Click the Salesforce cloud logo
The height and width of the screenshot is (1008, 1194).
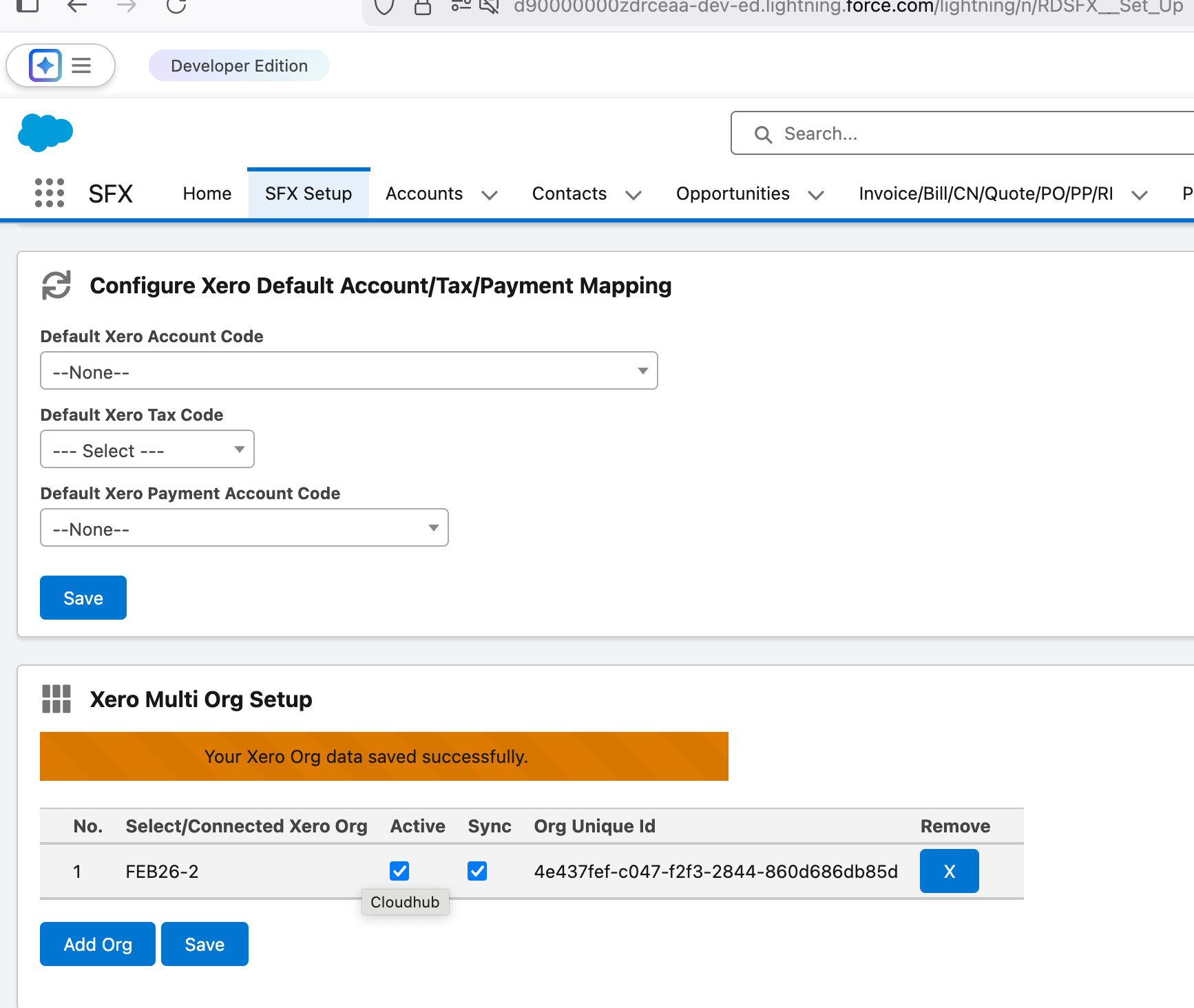tap(45, 132)
